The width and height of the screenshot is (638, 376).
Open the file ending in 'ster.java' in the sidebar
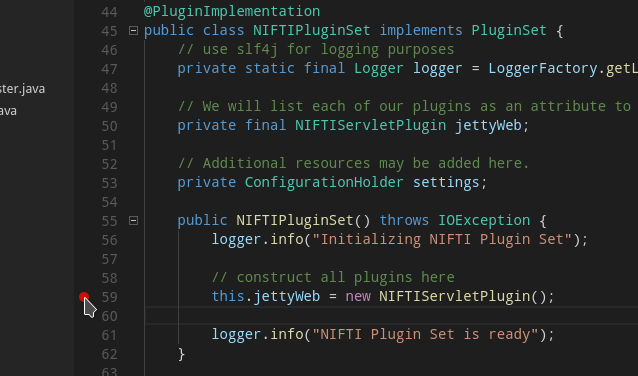(x=22, y=89)
